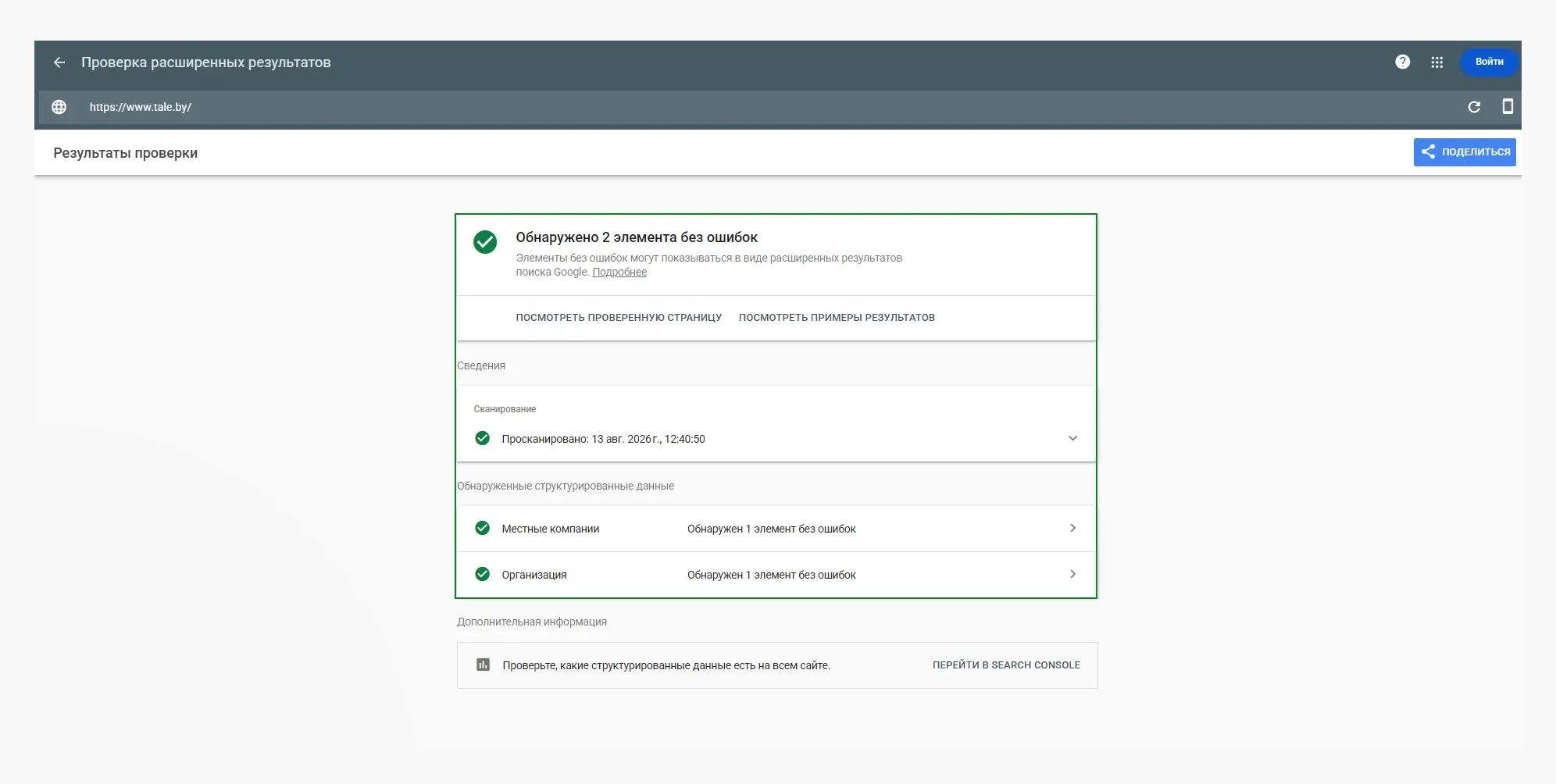This screenshot has height=784, width=1556.
Task: Click the Сканирование label
Action: coord(505,409)
